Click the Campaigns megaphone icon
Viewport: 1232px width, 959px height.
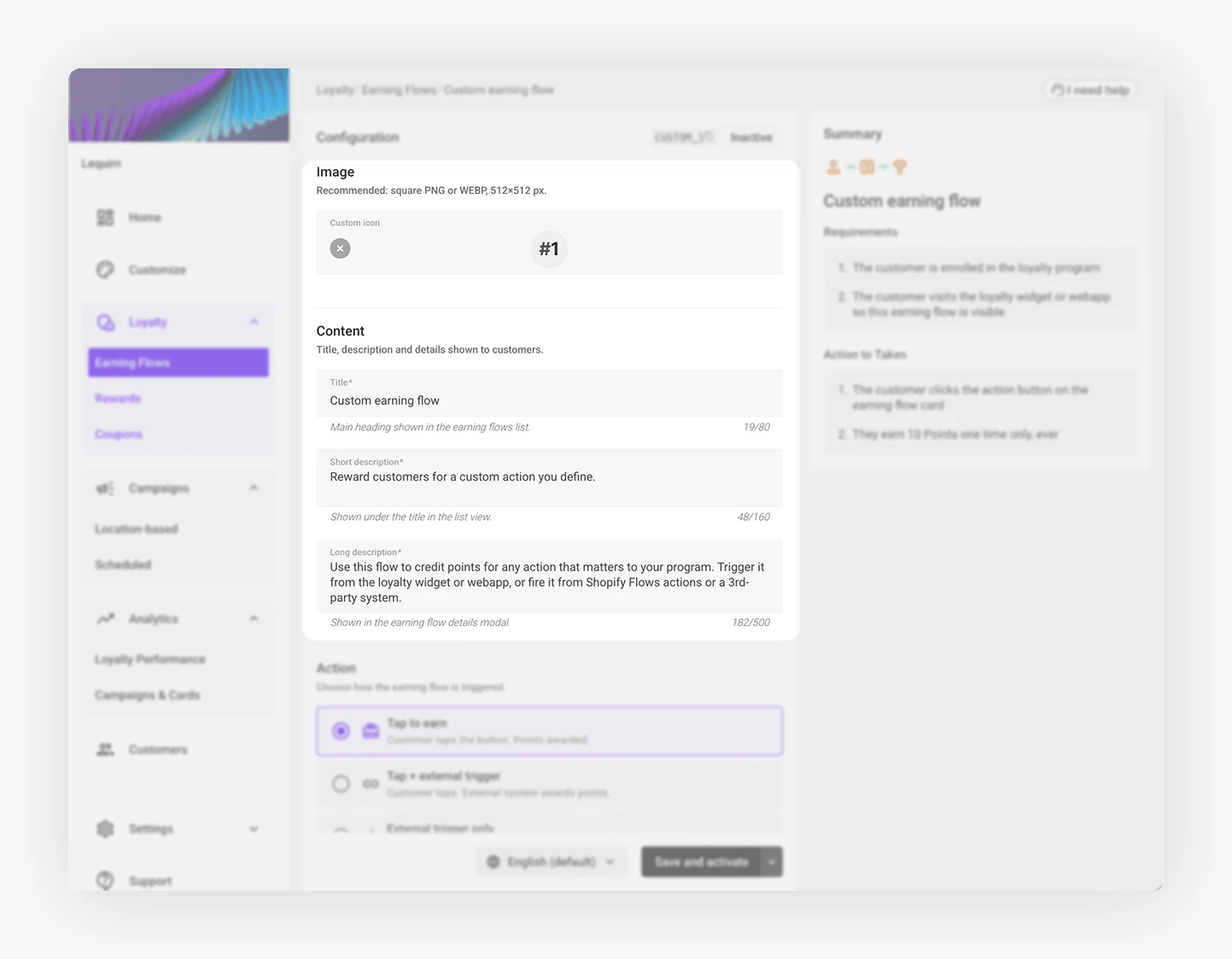(105, 488)
